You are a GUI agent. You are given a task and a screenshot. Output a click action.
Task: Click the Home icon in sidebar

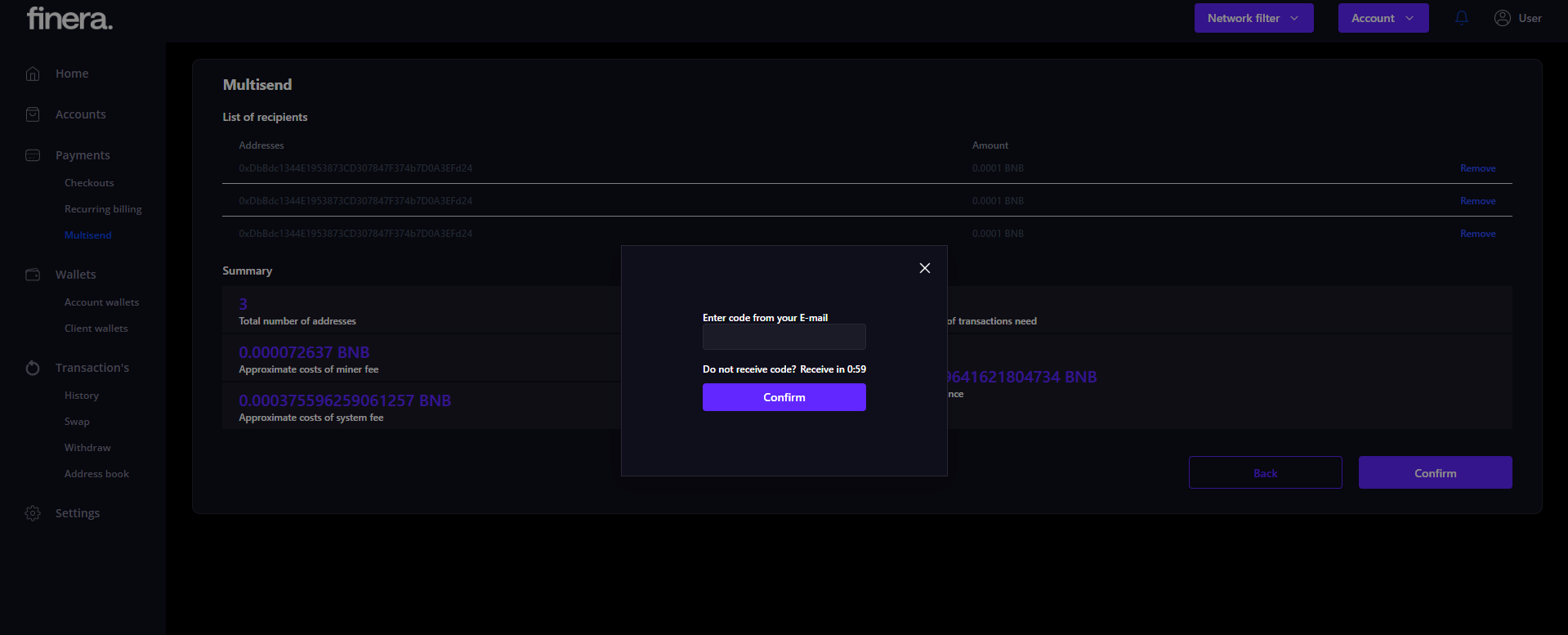click(x=33, y=74)
